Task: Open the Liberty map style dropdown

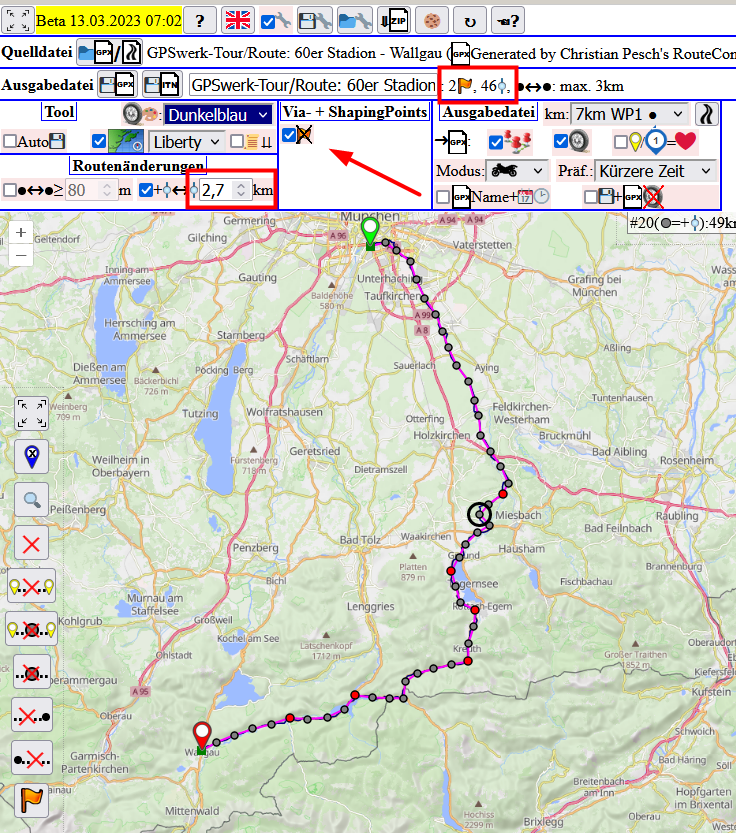Action: coord(185,142)
